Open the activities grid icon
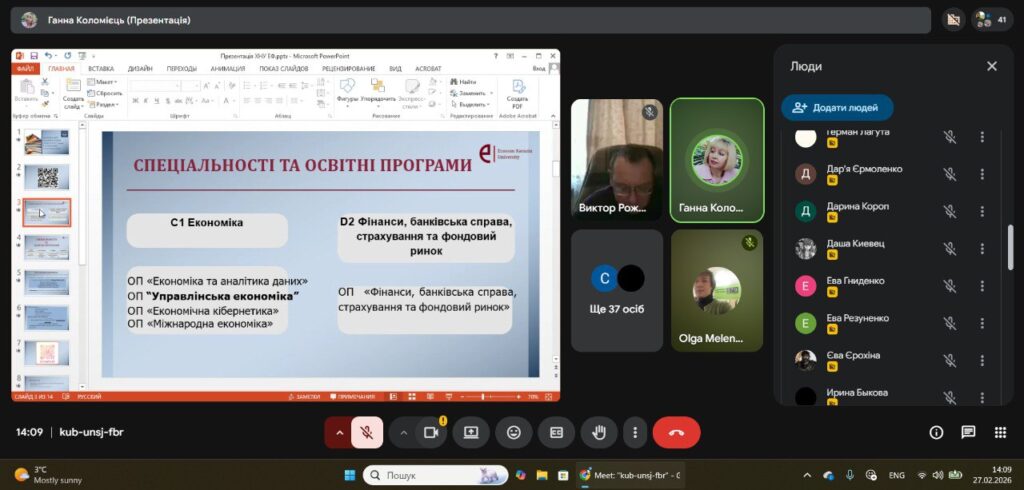Screen dimensions: 1024x490 coord(1000,432)
